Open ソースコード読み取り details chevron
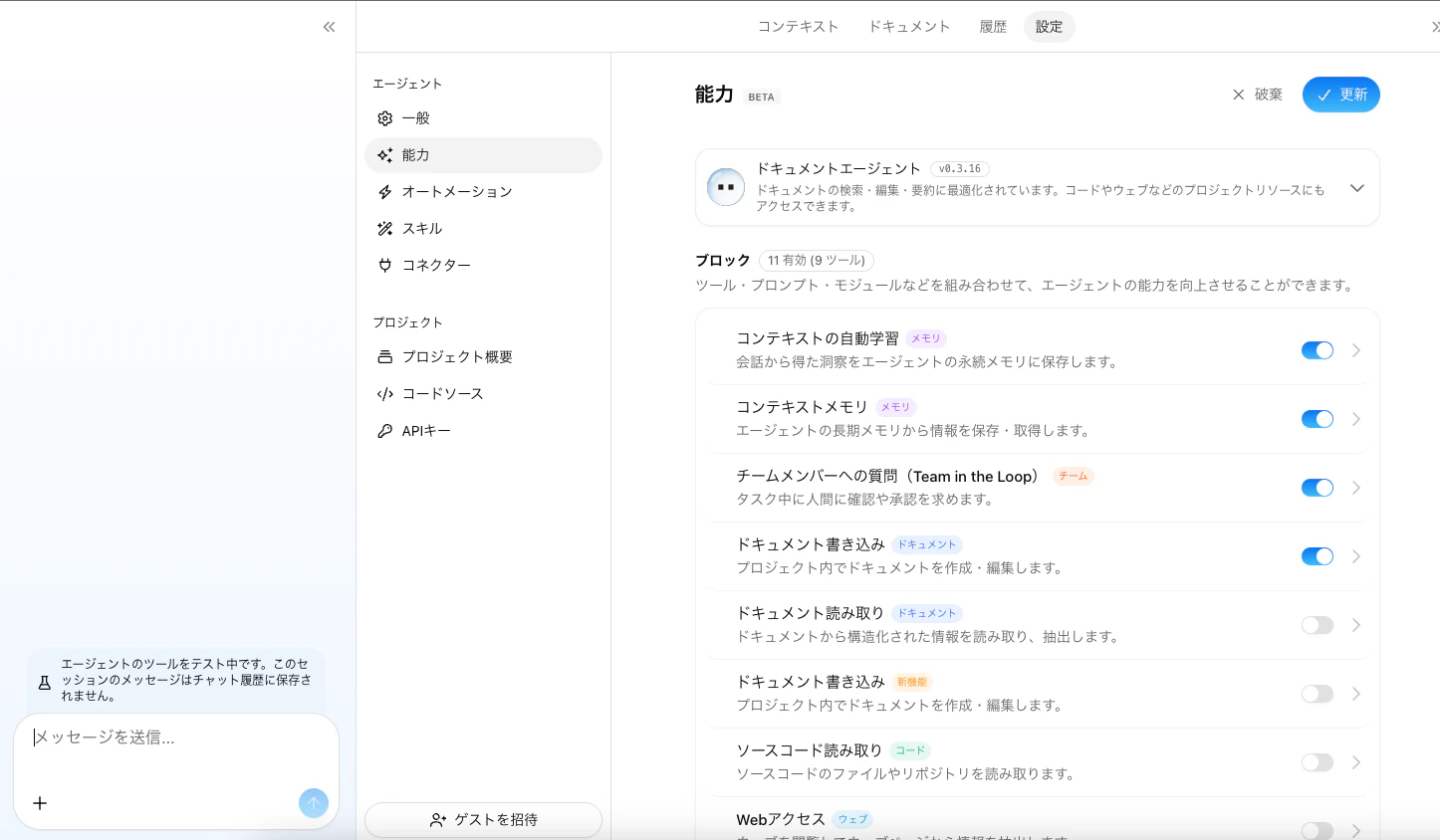The width and height of the screenshot is (1440, 840). click(x=1356, y=762)
